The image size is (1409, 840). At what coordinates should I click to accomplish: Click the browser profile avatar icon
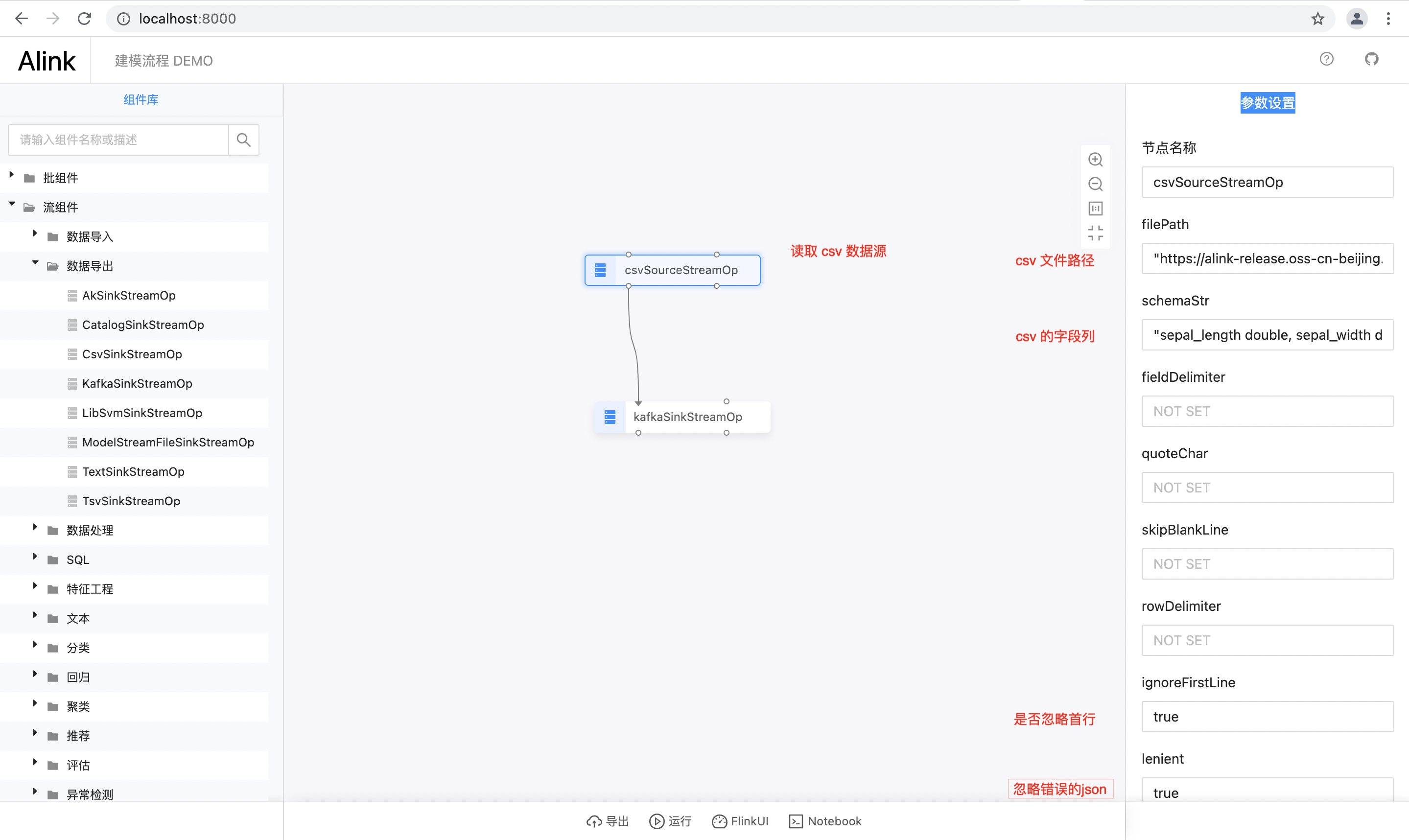pyautogui.click(x=1357, y=18)
